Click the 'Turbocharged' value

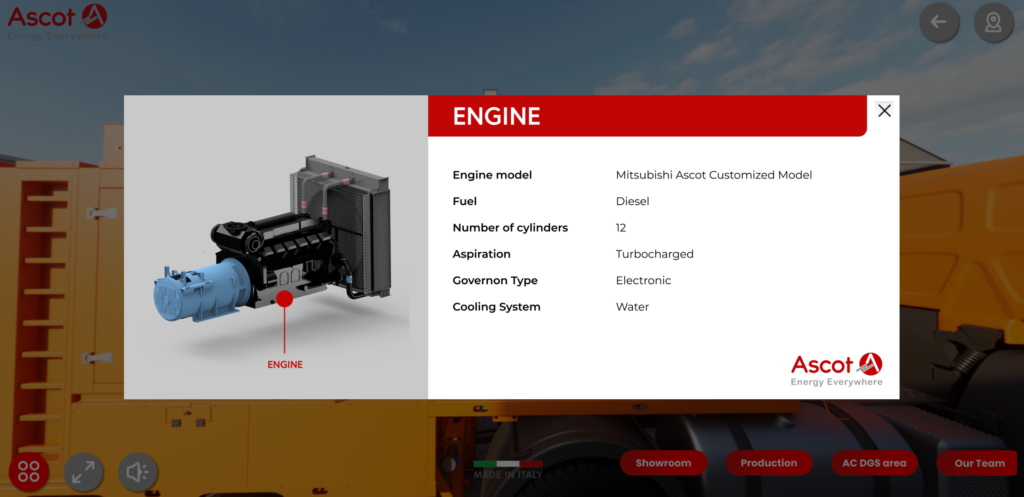click(654, 254)
